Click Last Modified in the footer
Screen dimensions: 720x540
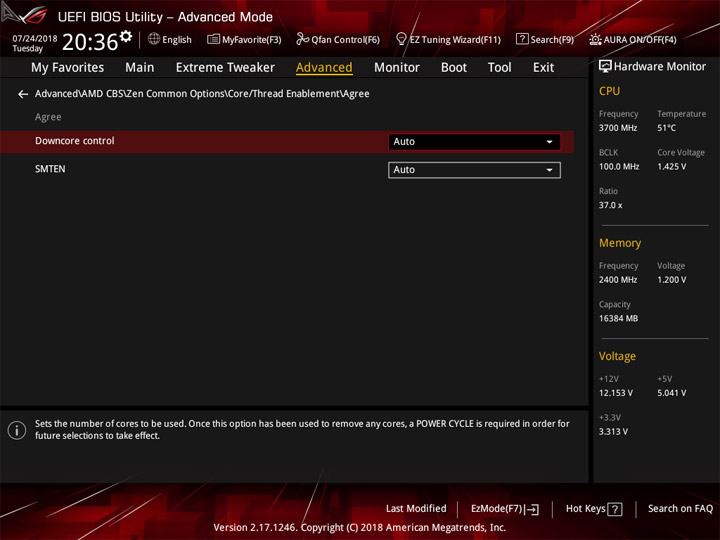pyautogui.click(x=416, y=509)
